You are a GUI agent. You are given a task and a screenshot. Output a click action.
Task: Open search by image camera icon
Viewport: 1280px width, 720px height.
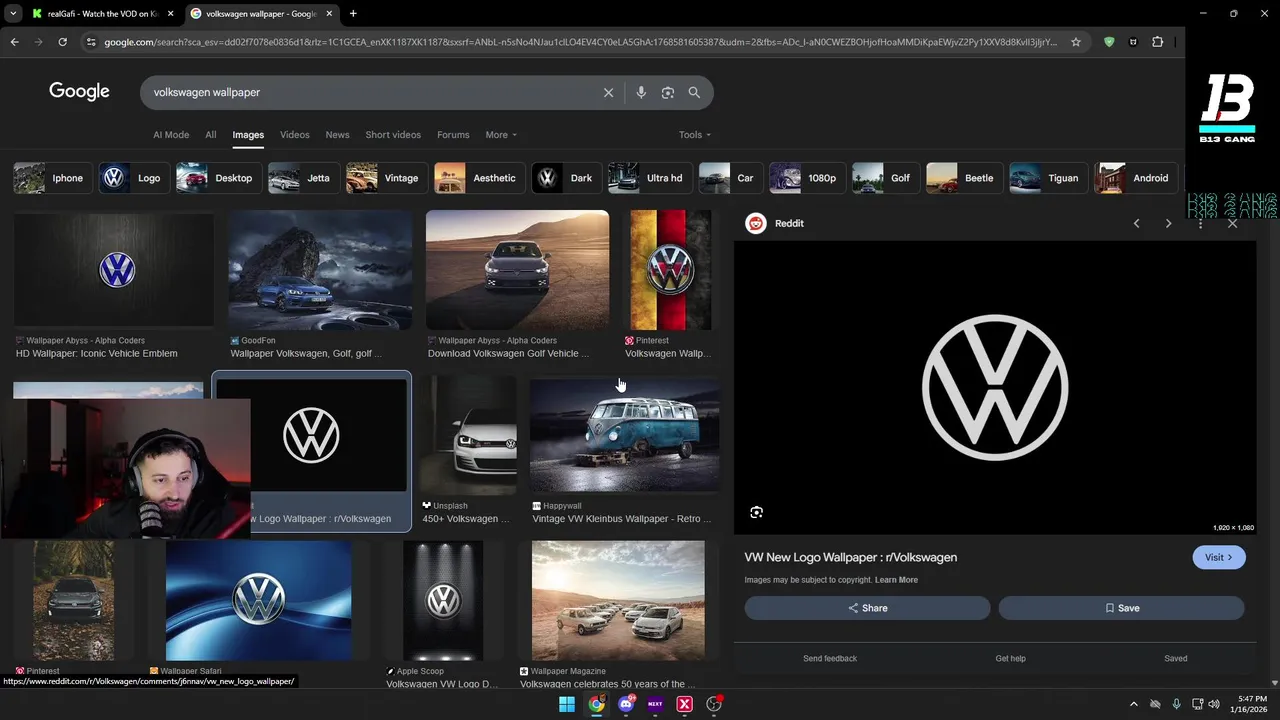tap(668, 92)
